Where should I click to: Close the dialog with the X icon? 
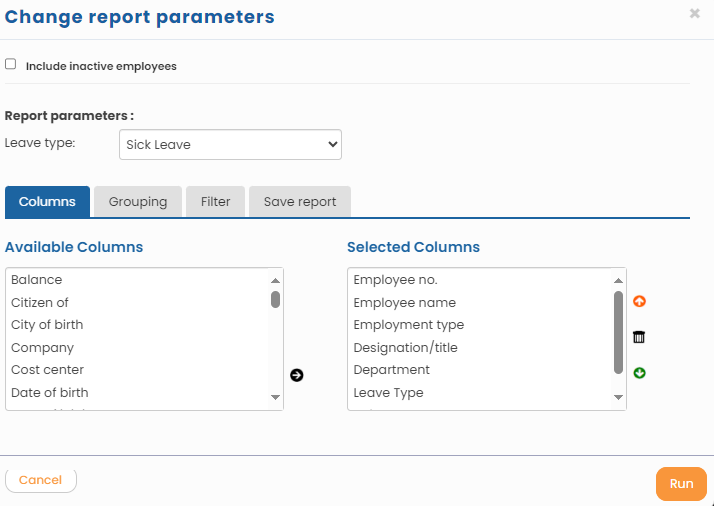coord(695,14)
